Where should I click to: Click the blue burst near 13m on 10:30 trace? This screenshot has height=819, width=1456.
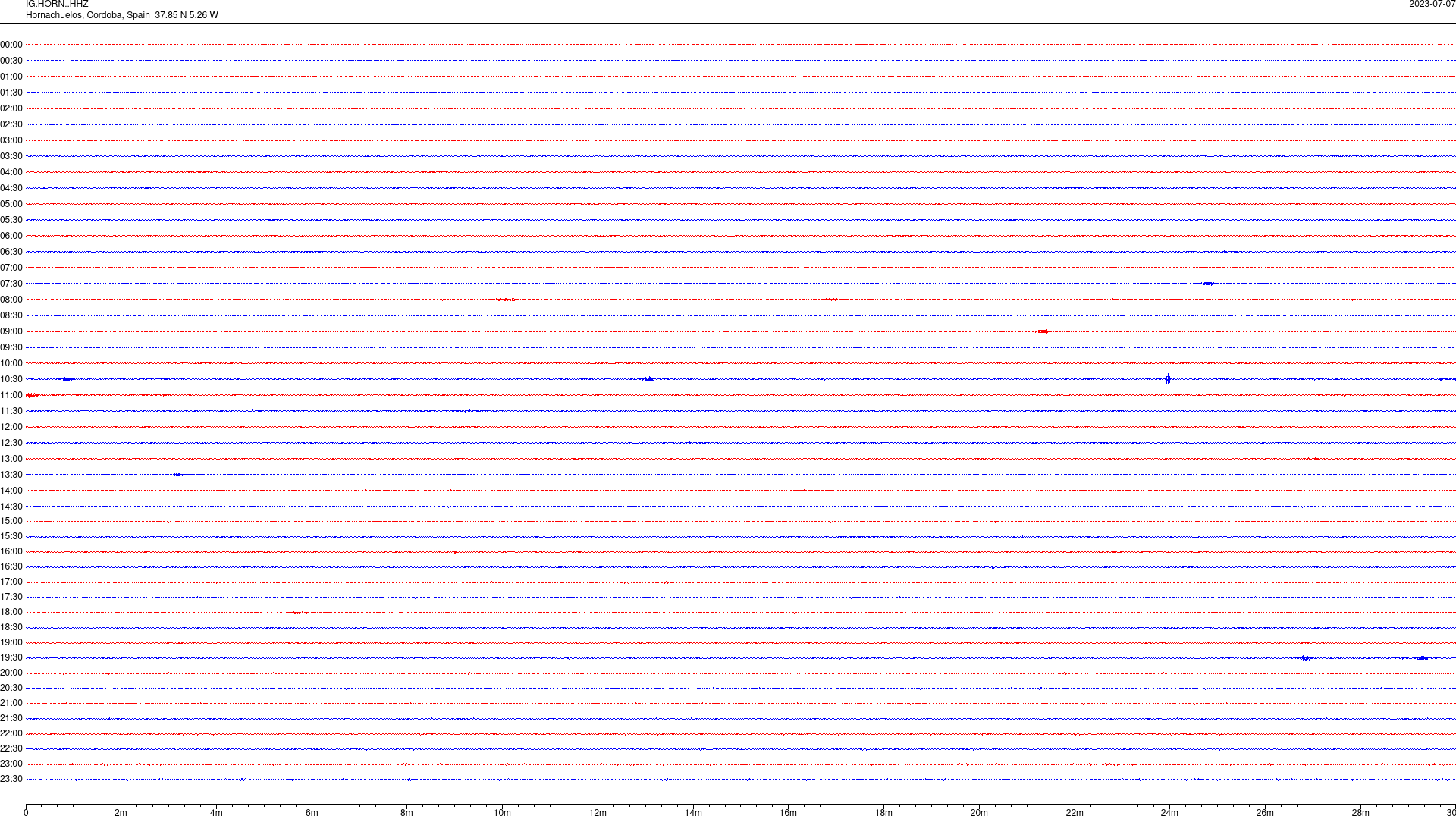pyautogui.click(x=648, y=379)
